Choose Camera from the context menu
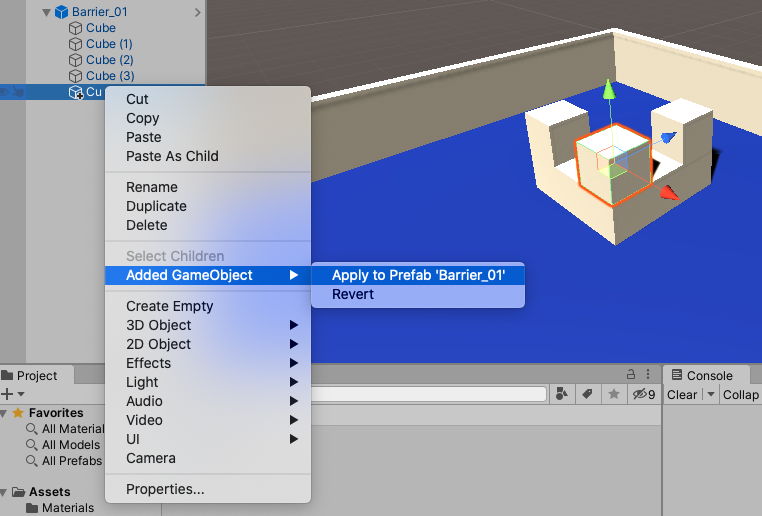Viewport: 762px width, 516px height. pos(208,458)
